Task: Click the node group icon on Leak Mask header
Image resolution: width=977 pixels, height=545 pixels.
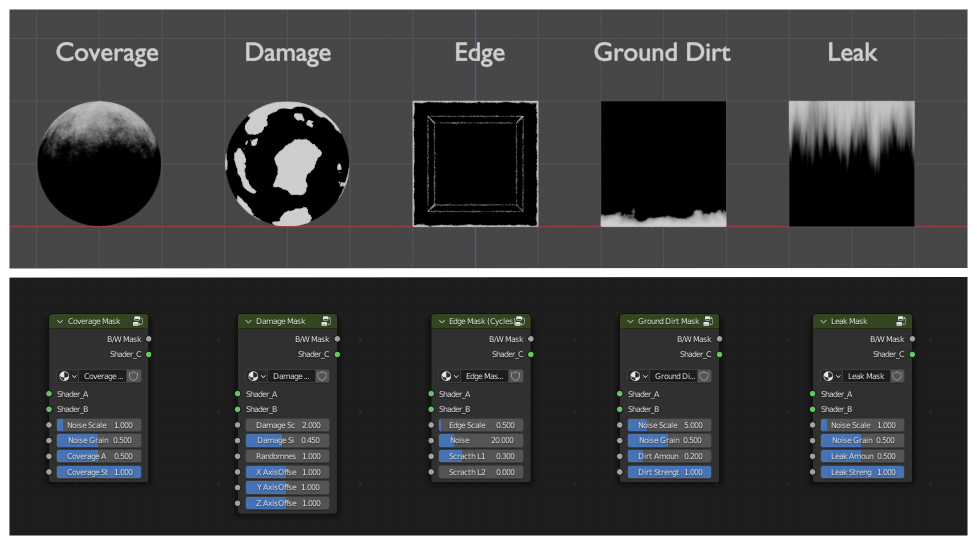Action: 901,321
